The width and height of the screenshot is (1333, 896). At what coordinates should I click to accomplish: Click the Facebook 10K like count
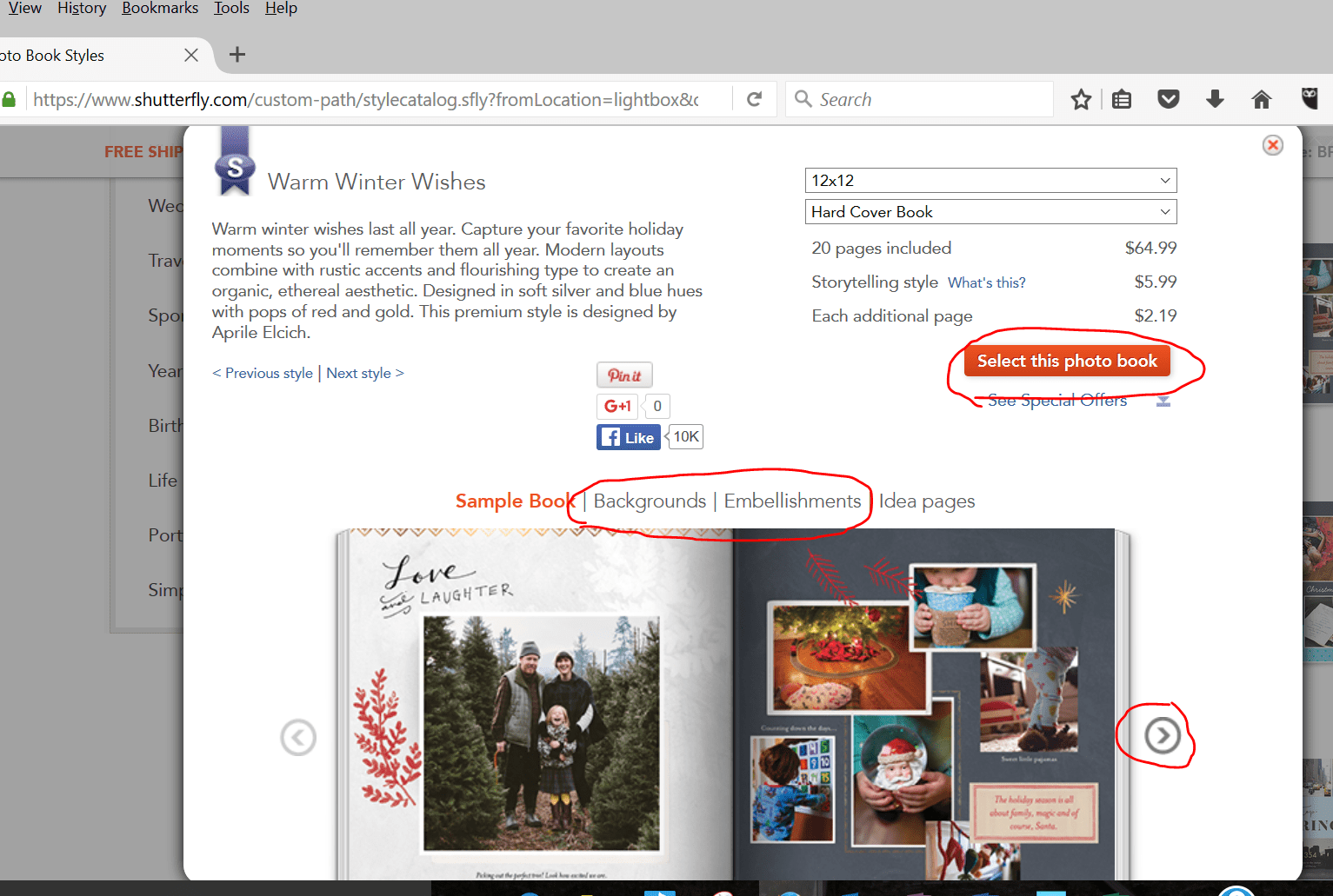click(x=686, y=437)
